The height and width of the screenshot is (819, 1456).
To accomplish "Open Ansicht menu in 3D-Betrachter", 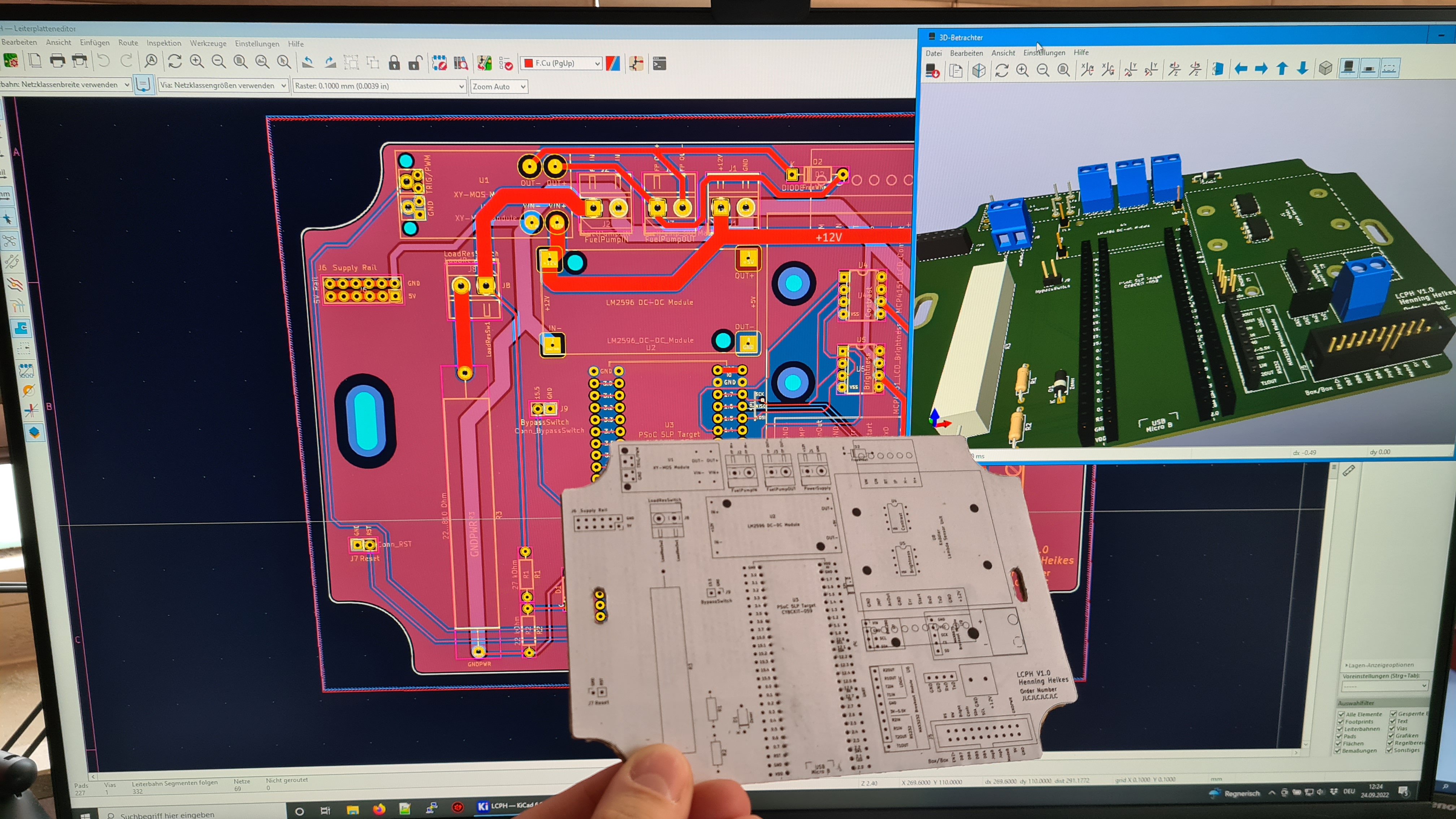I will coord(1003,53).
